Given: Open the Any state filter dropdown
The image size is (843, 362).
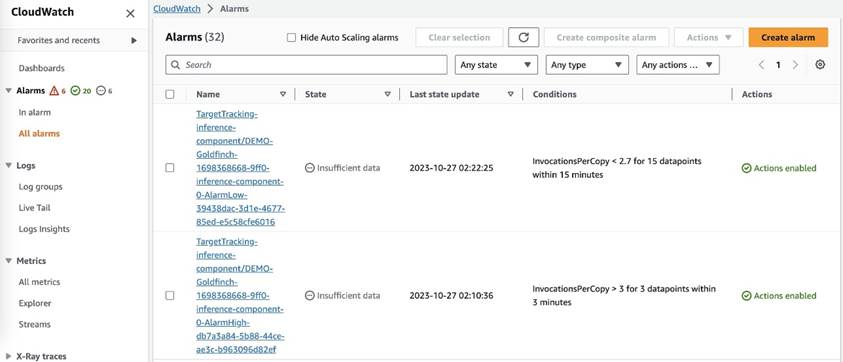Looking at the screenshot, I should (496, 65).
